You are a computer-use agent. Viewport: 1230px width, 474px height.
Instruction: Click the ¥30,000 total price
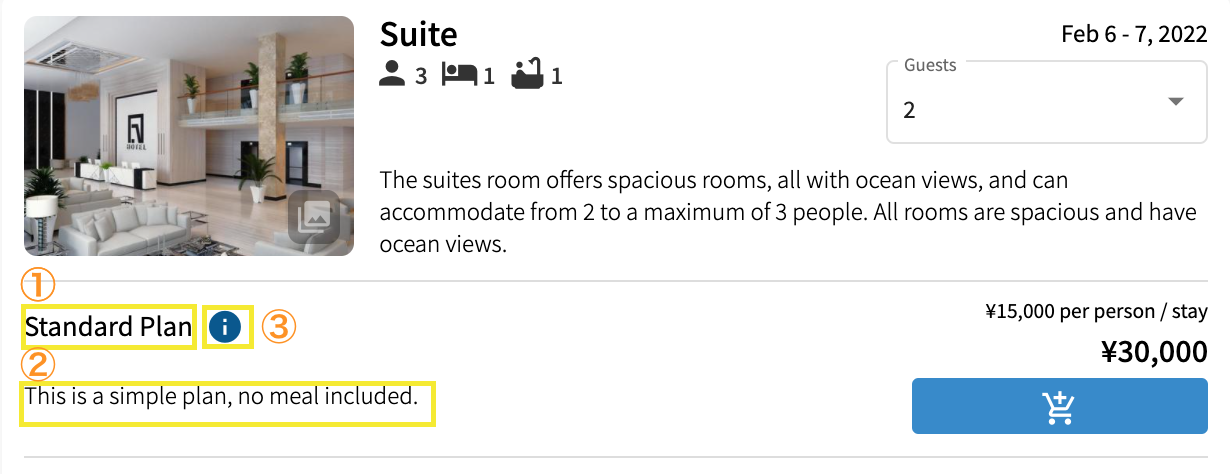pyautogui.click(x=1153, y=351)
